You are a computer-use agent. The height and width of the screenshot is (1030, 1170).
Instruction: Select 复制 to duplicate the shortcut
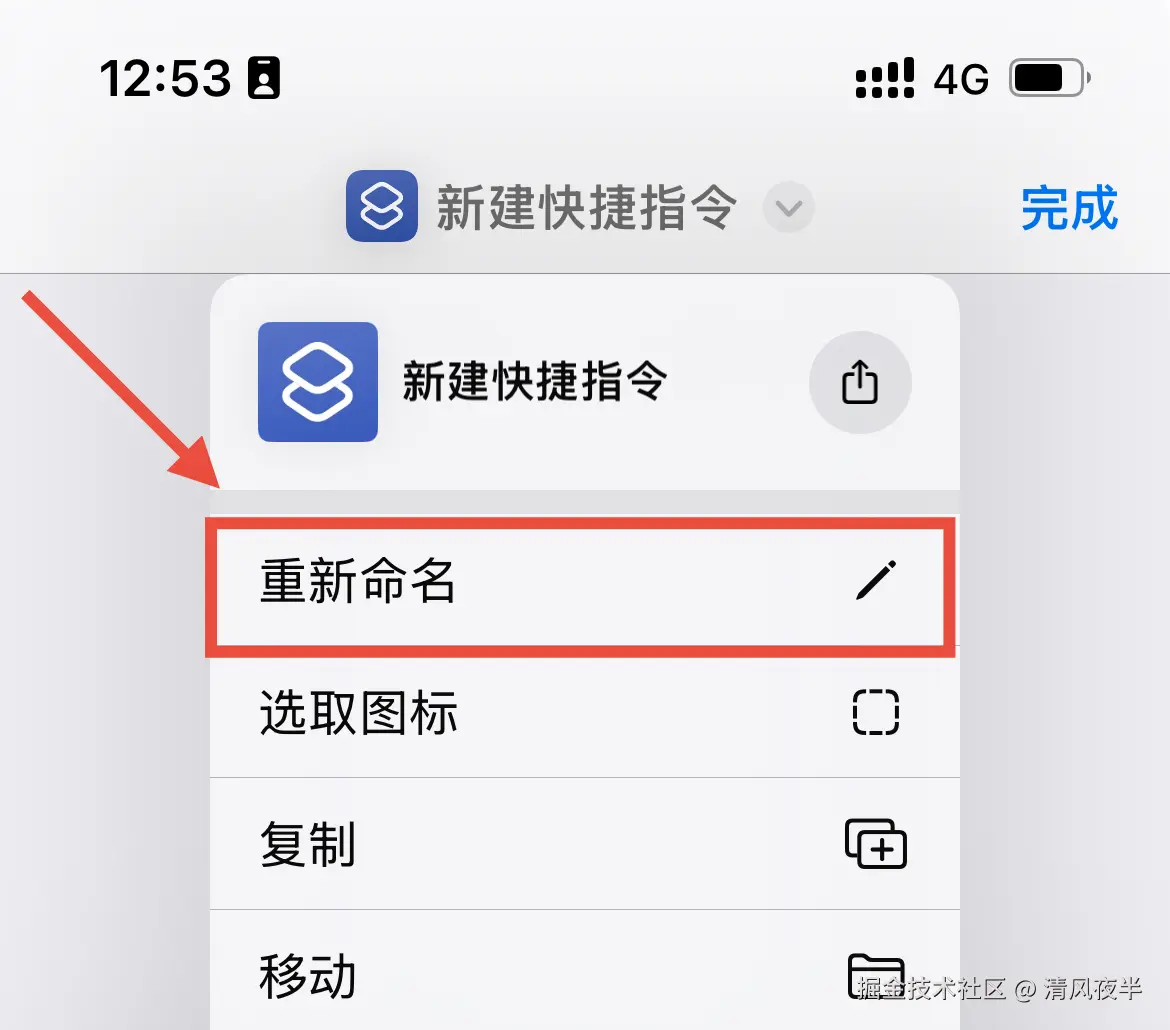pyautogui.click(x=584, y=843)
